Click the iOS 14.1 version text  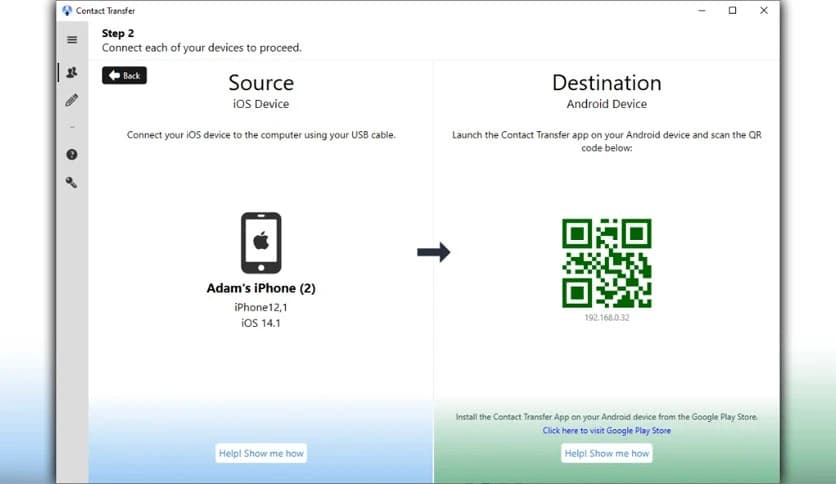(261, 323)
